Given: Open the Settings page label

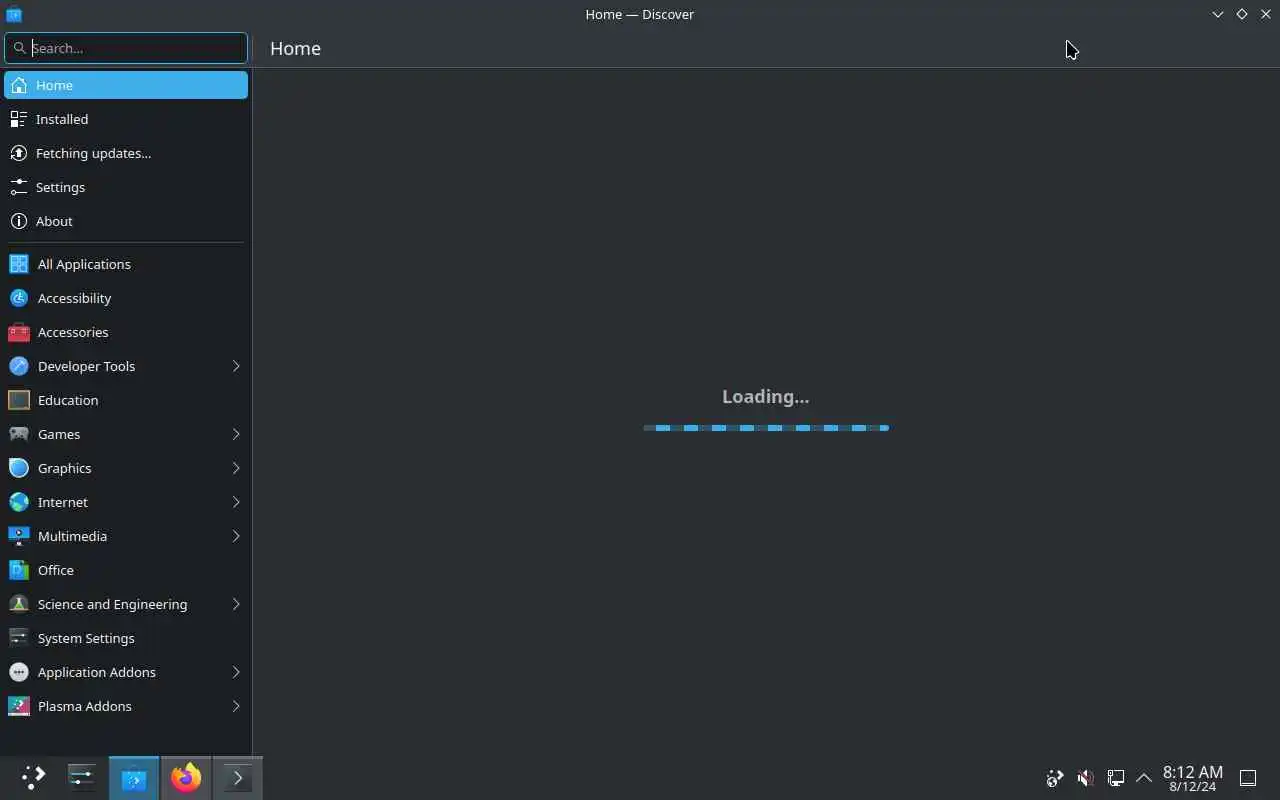Looking at the screenshot, I should coord(60,187).
